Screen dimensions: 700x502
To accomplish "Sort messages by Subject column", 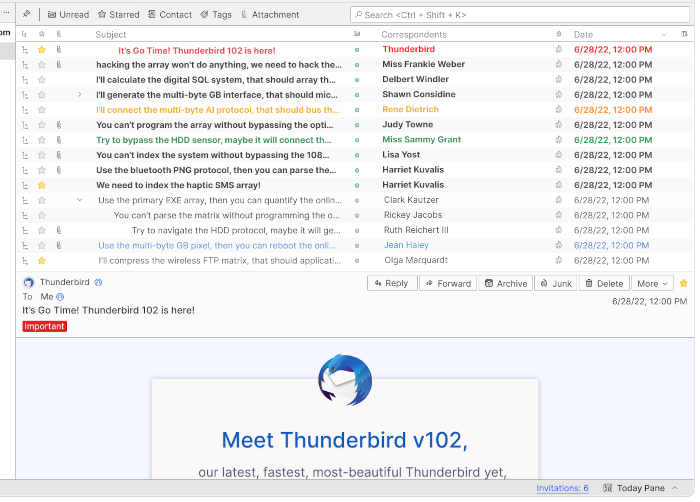I will coord(111,34).
